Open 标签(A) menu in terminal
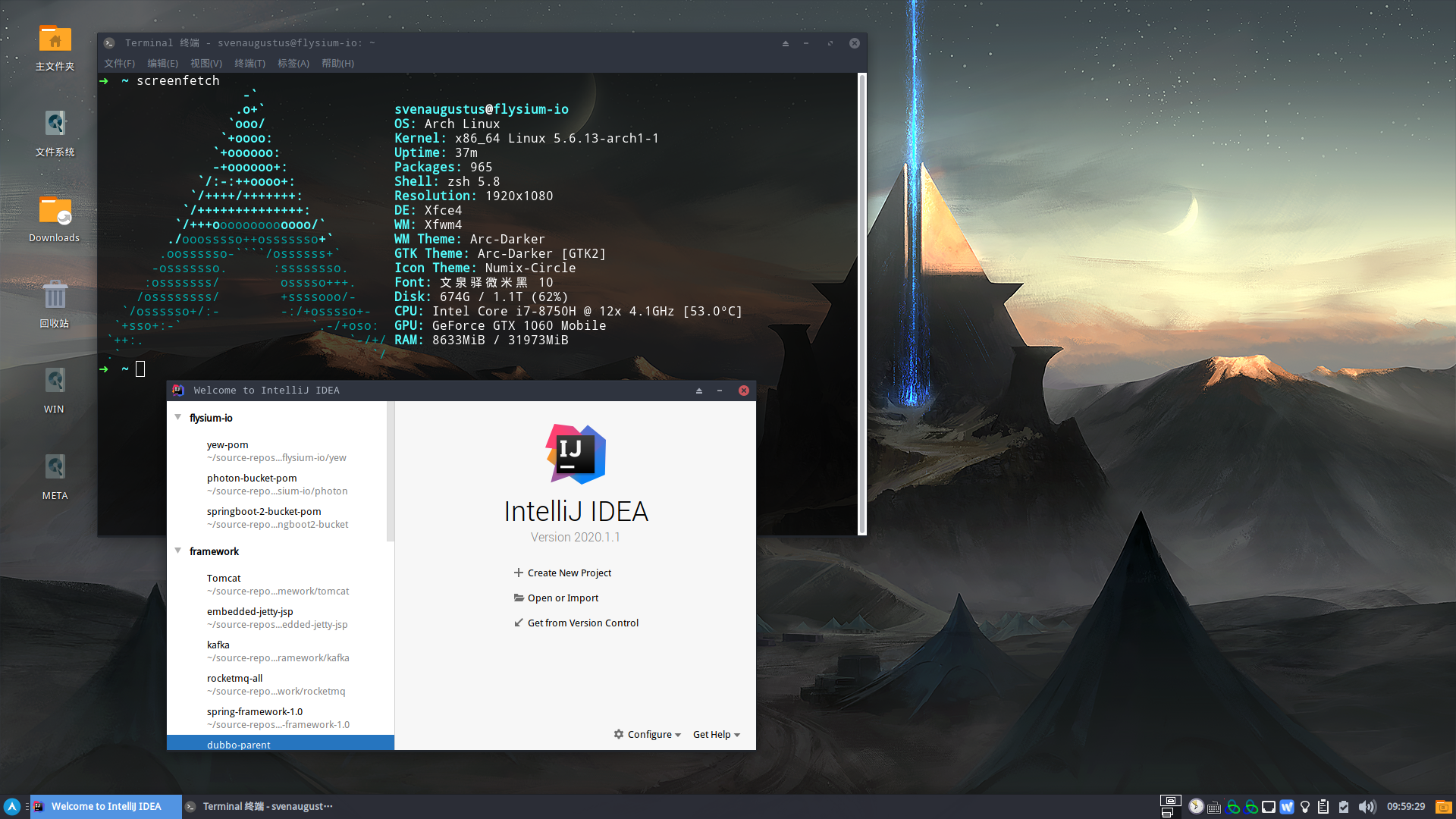This screenshot has width=1456, height=819. coord(293,64)
